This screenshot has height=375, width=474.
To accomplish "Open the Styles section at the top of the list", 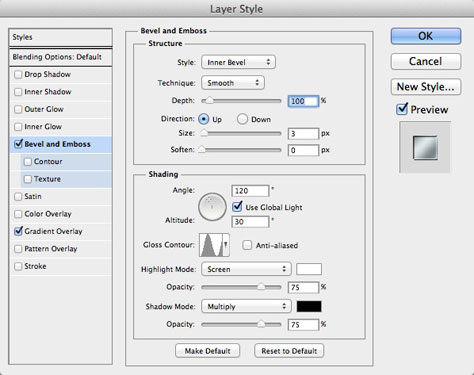I will coord(60,37).
